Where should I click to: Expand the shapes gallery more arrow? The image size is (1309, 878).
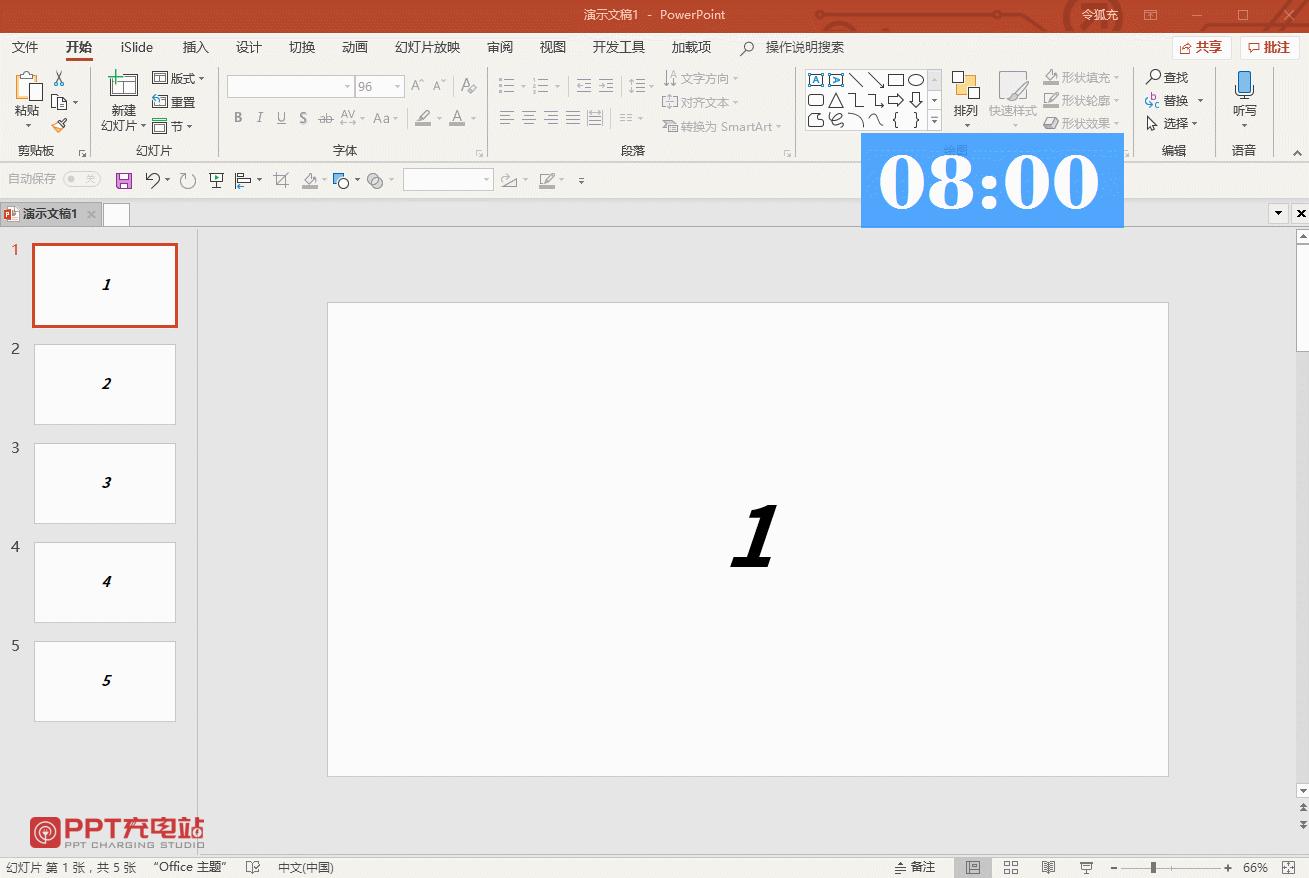coord(935,120)
